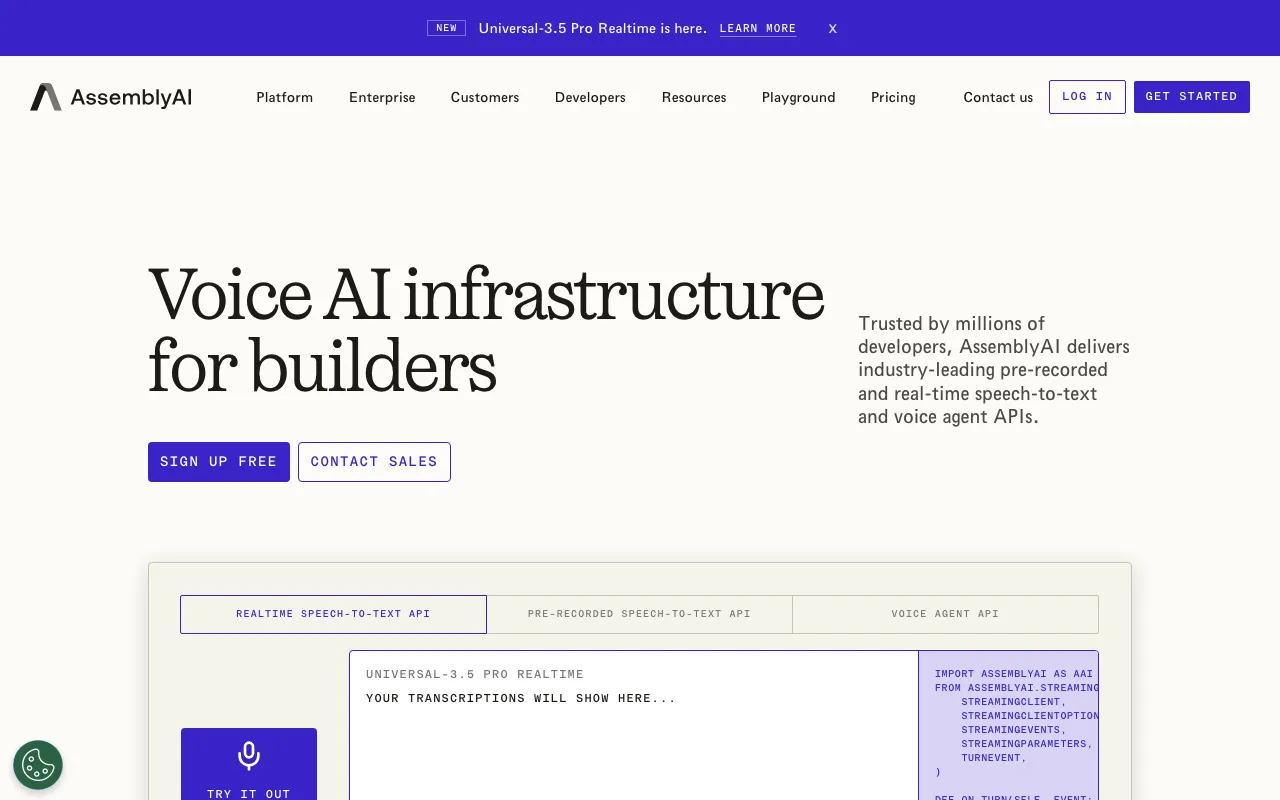Open cookie preferences icon
Viewport: 1280px width, 800px height.
pos(38,765)
